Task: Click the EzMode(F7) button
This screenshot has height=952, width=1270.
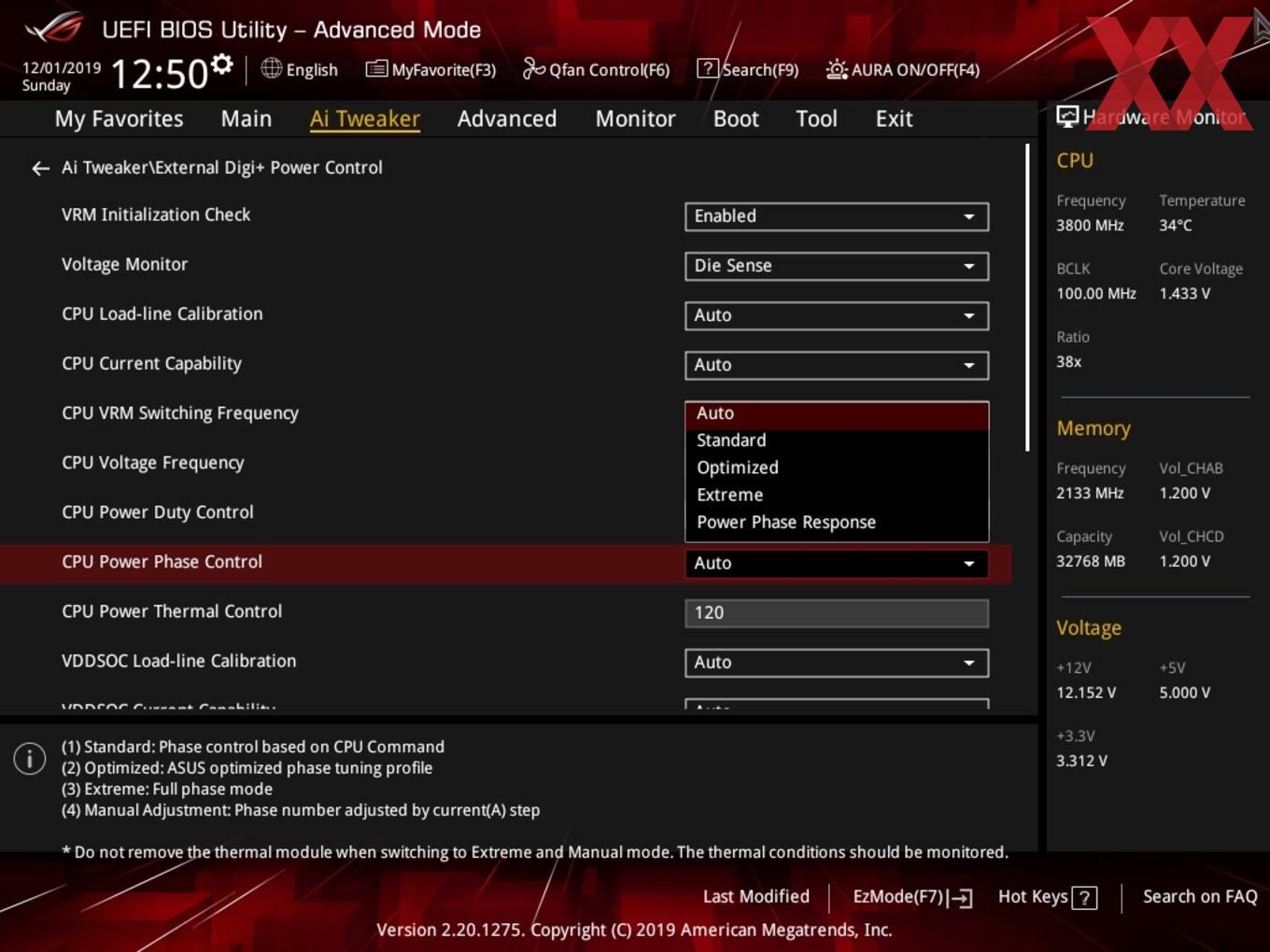Action: click(x=912, y=897)
